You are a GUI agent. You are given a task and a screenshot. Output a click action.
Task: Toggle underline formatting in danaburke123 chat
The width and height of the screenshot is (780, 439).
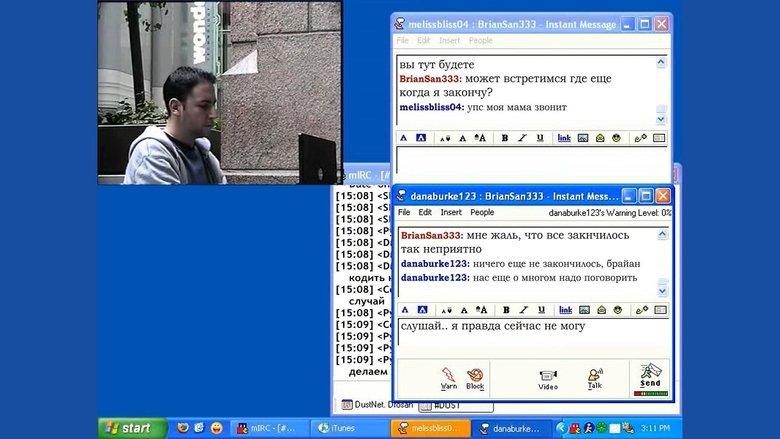[x=540, y=310]
